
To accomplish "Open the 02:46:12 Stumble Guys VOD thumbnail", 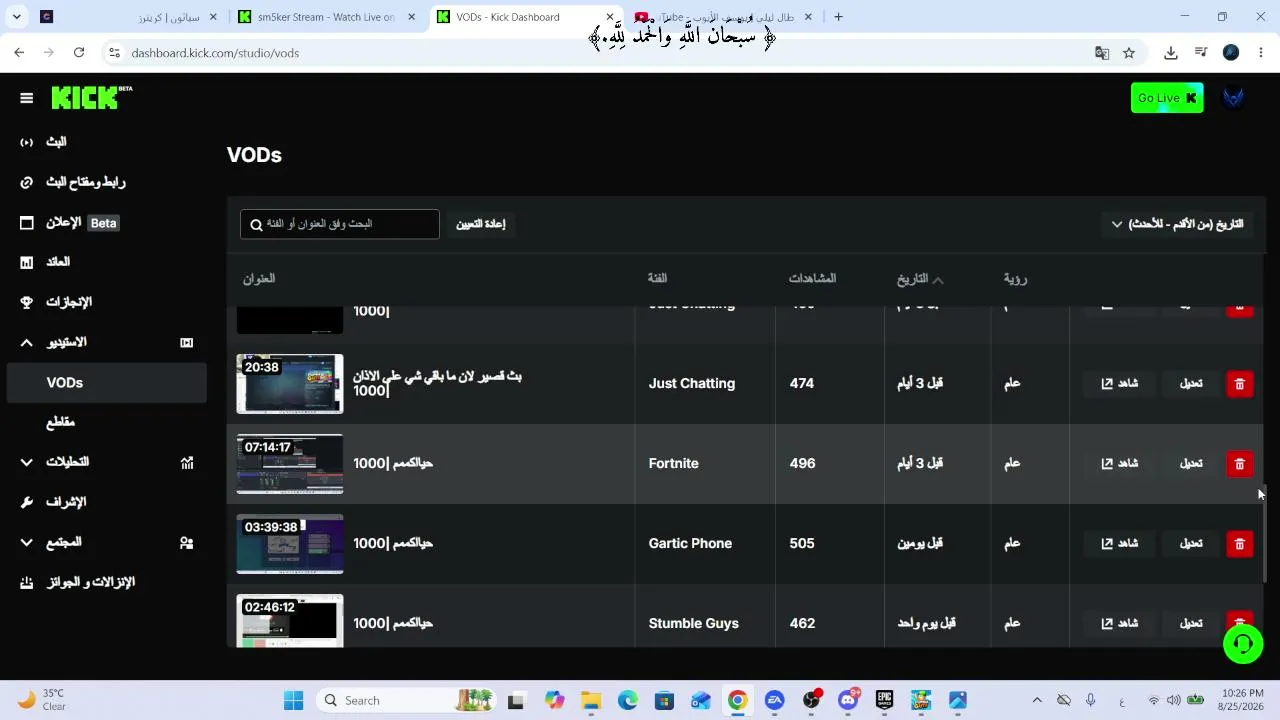I will point(290,621).
